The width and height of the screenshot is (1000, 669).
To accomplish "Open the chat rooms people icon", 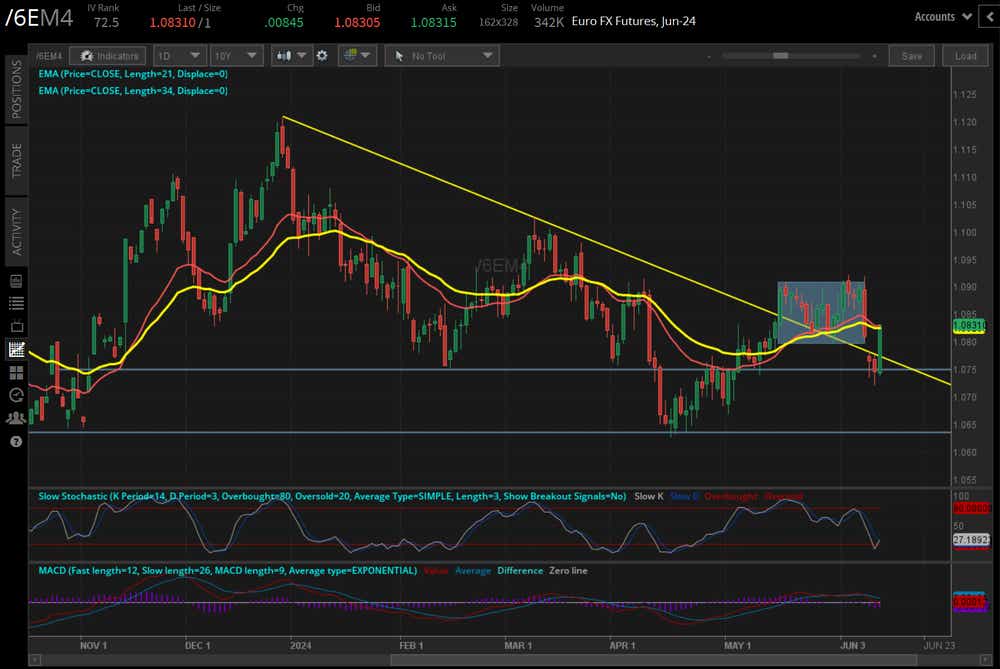I will (x=15, y=416).
